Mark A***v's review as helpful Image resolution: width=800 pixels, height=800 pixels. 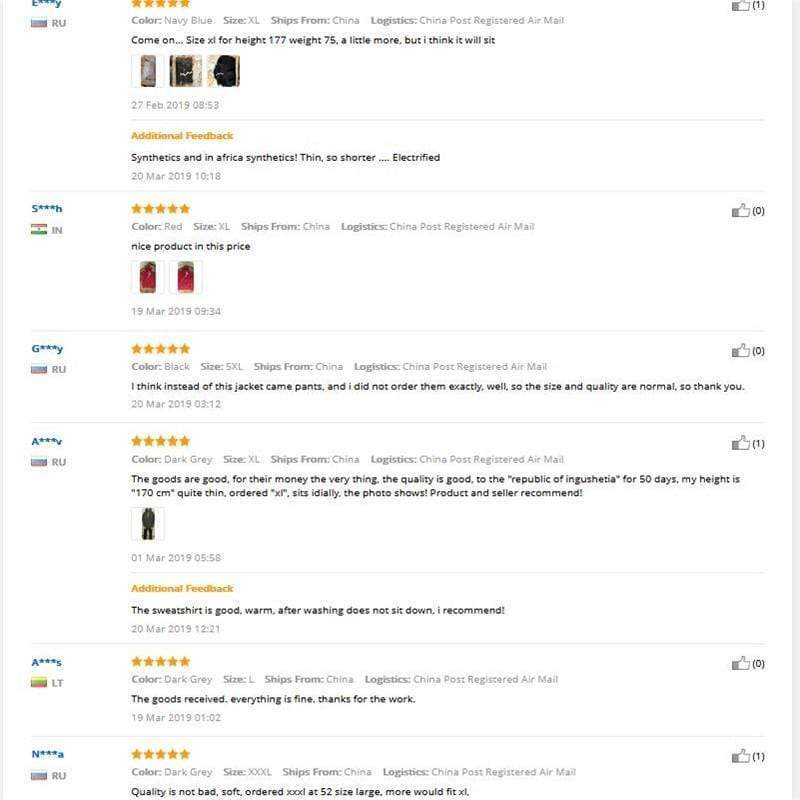click(740, 443)
